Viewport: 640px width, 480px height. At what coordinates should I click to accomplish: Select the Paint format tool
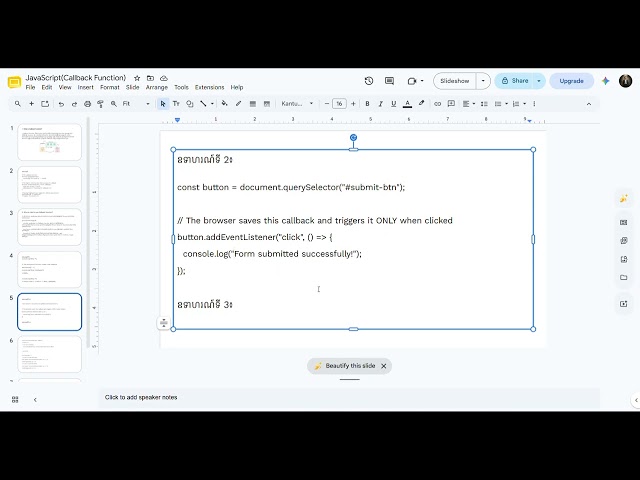pos(100,104)
